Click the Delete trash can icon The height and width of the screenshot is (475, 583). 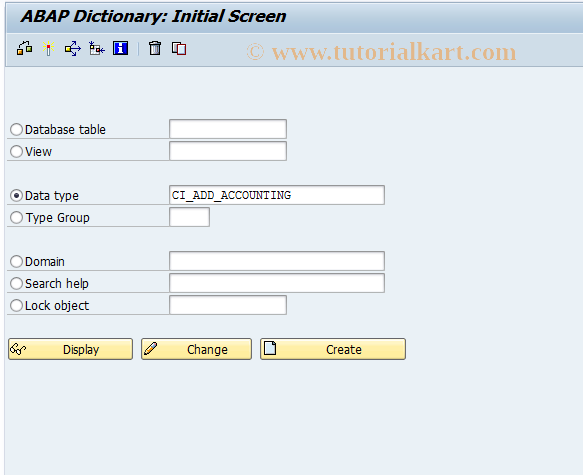[x=155, y=48]
